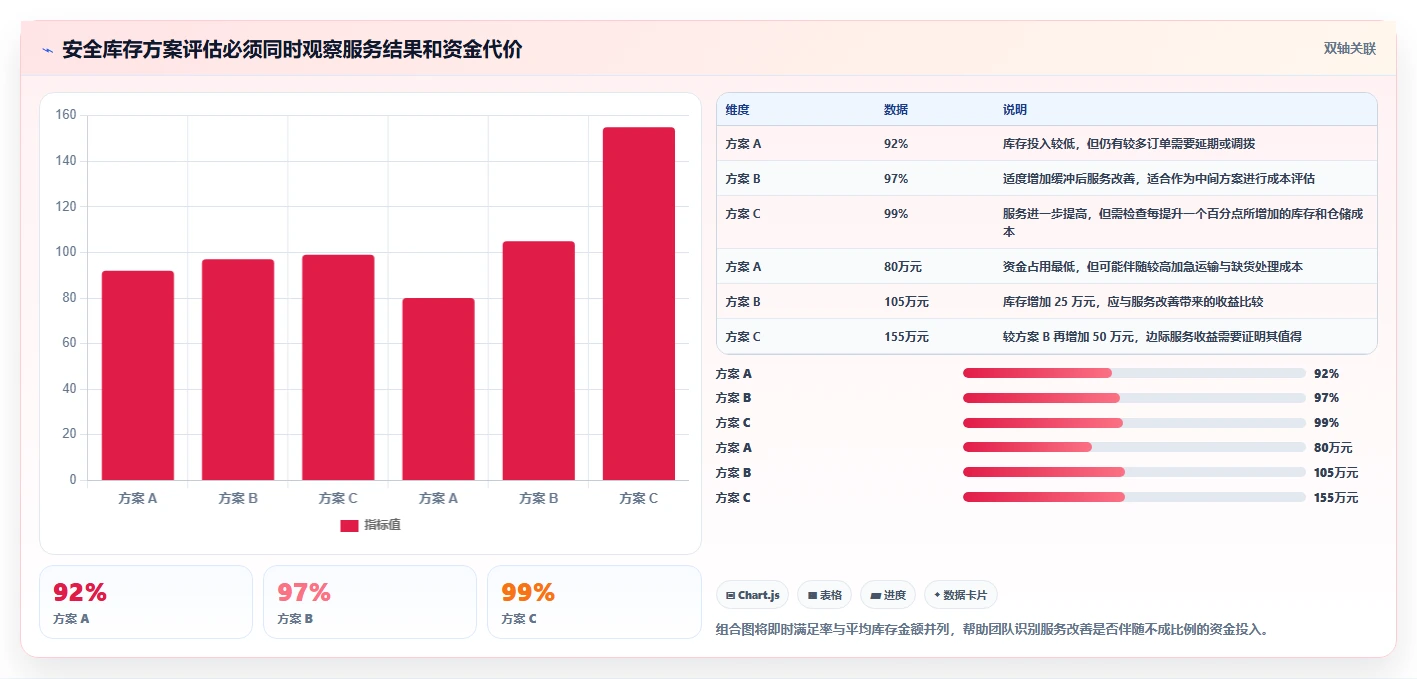Select the 105万元 cell in the table

click(906, 302)
